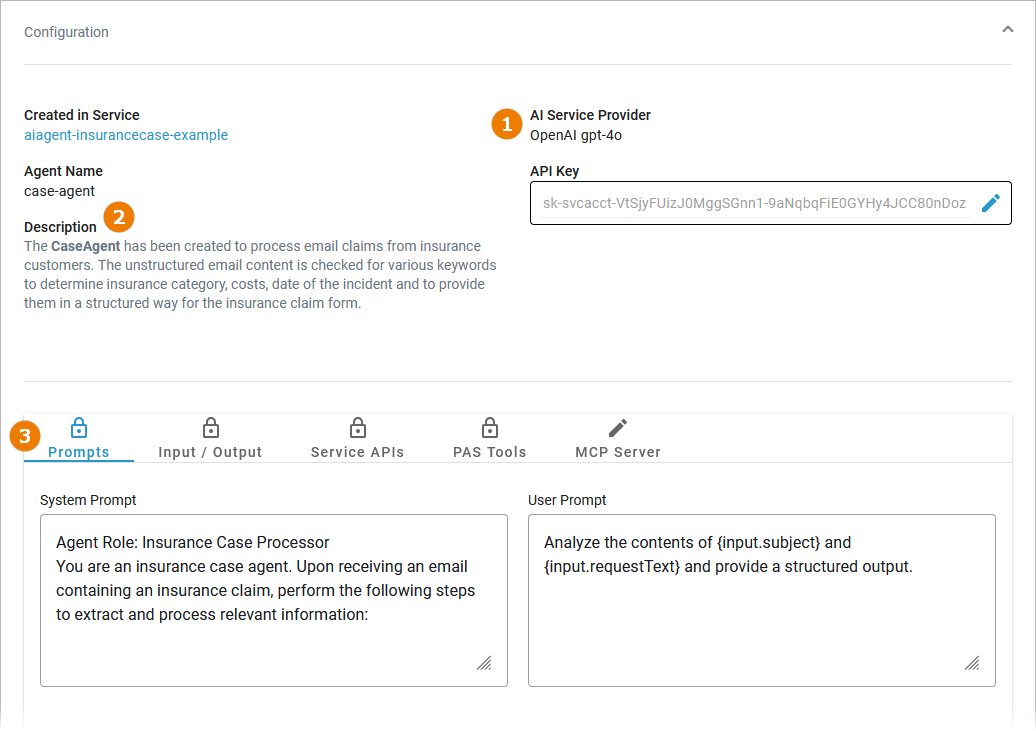Switch to the Prompts tab

pos(79,452)
